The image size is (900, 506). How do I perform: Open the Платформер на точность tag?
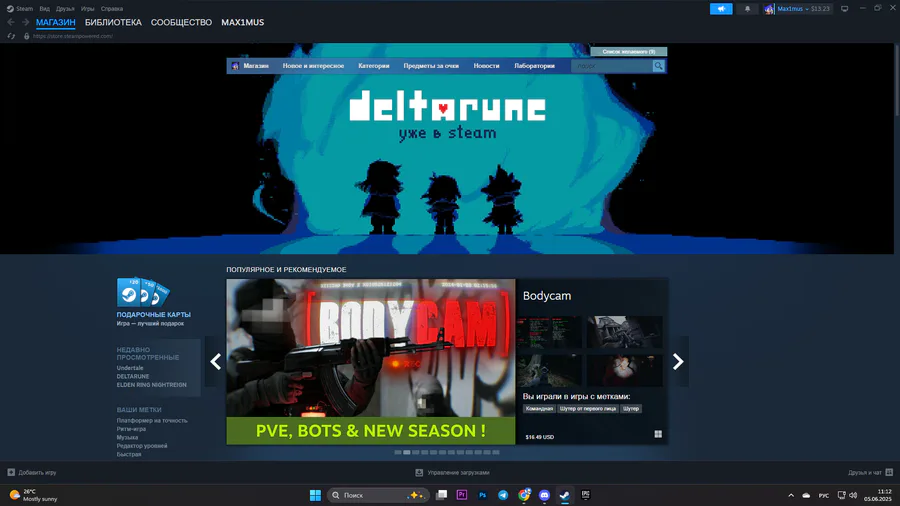point(152,421)
